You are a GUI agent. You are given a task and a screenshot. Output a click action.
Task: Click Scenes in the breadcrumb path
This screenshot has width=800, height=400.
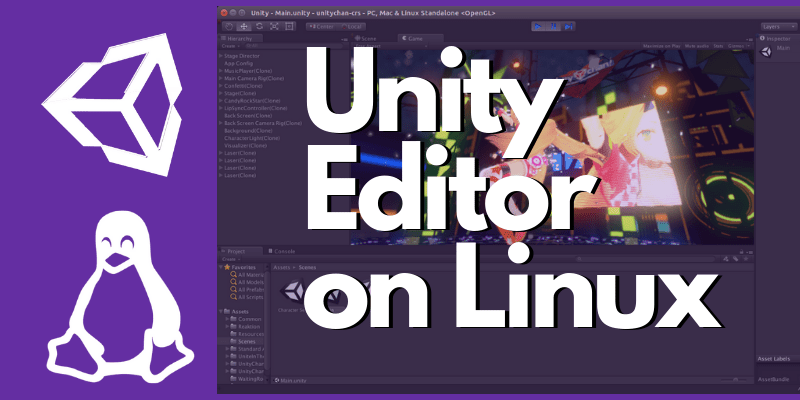(307, 267)
